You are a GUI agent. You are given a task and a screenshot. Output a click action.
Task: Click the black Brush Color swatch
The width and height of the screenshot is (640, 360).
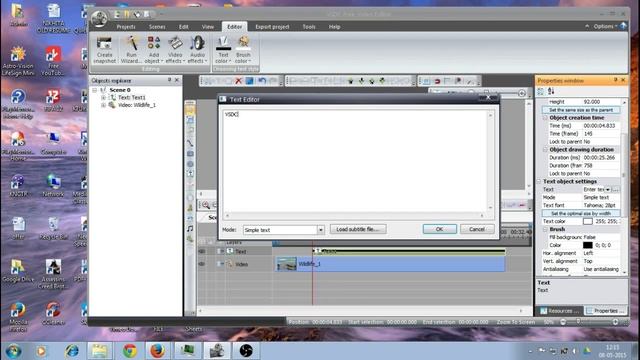point(587,245)
